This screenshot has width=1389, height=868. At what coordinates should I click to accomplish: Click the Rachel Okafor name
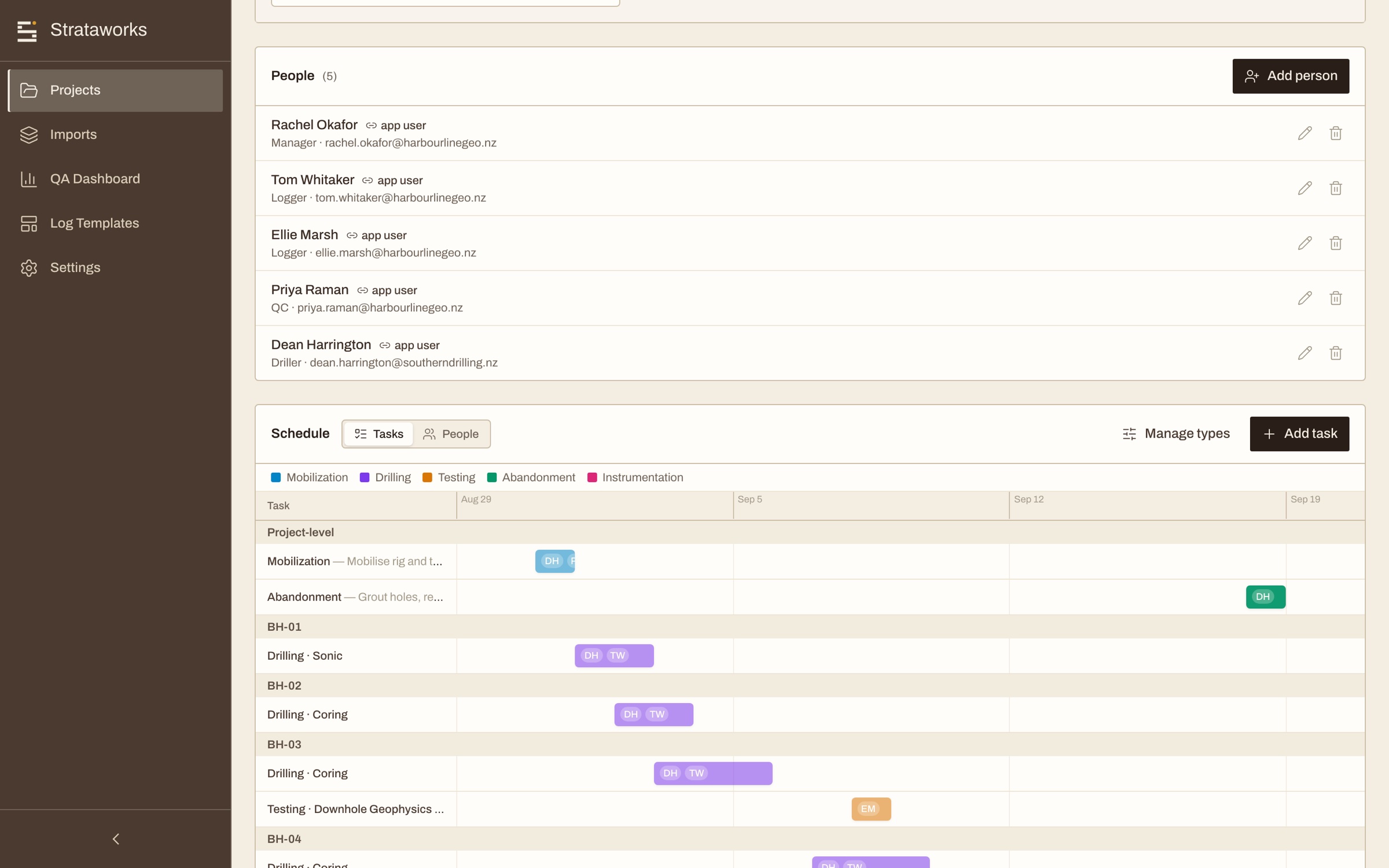coord(314,125)
